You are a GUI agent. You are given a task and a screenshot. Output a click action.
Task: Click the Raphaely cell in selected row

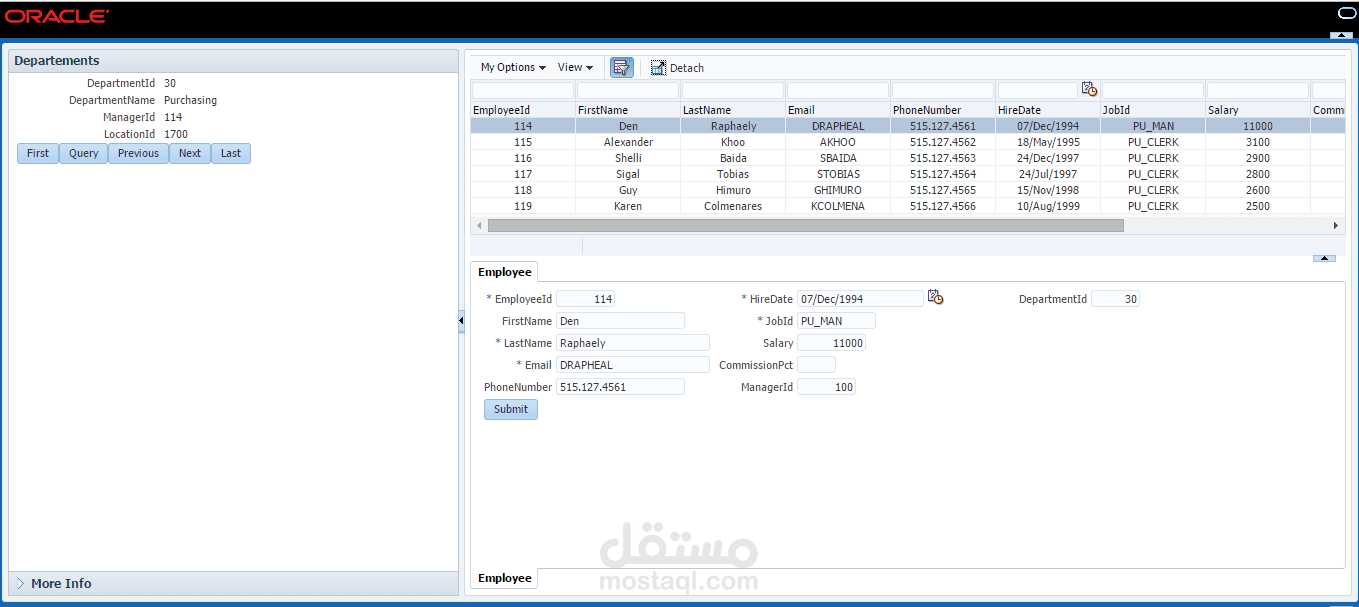tap(733, 126)
